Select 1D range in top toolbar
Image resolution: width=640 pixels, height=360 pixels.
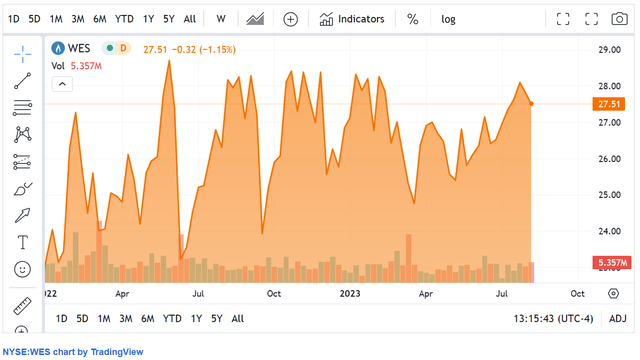[x=13, y=19]
